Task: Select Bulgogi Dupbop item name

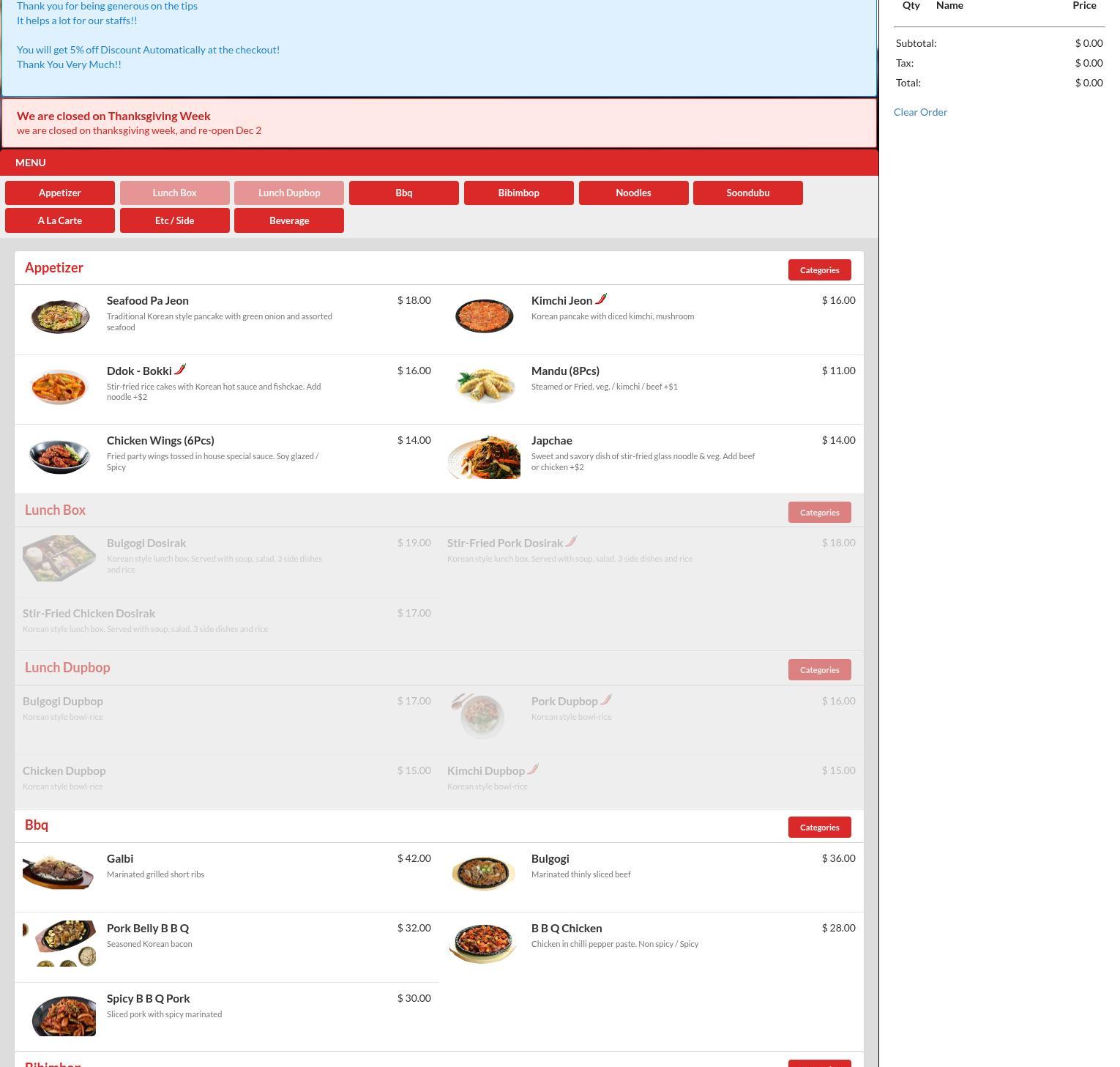Action: pos(63,701)
